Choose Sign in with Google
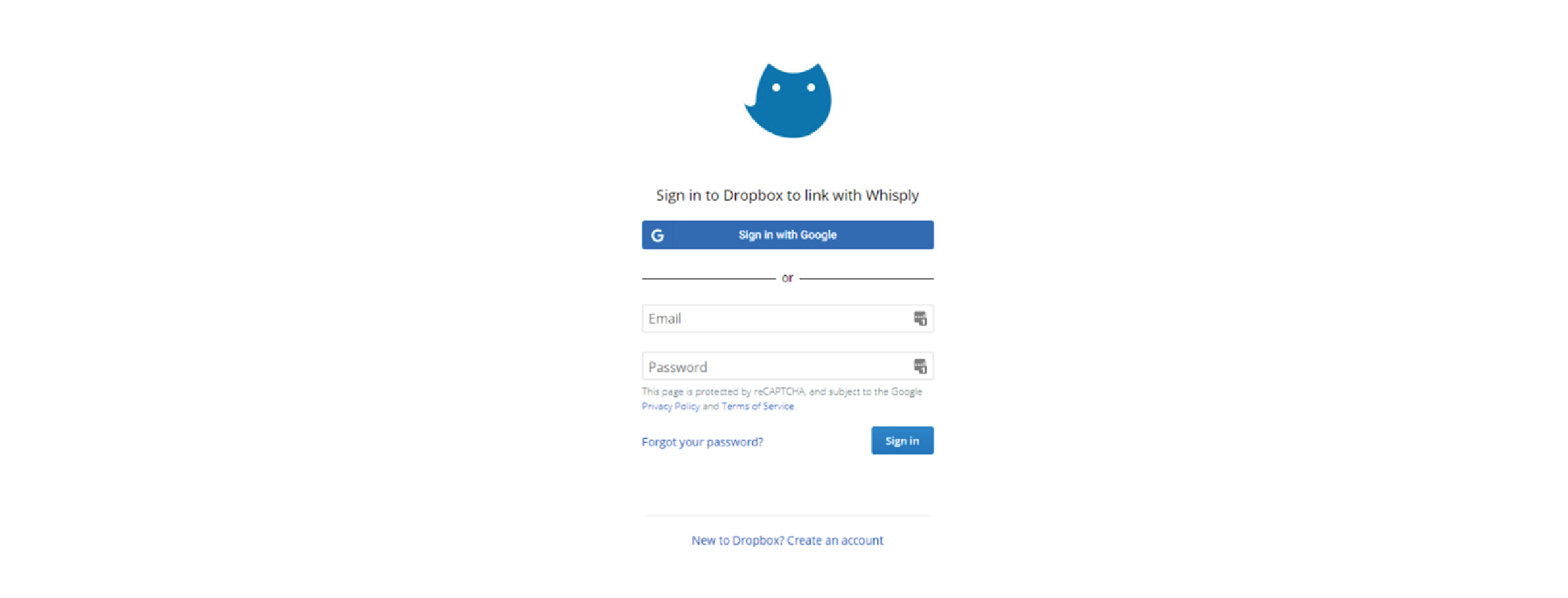 787,235
